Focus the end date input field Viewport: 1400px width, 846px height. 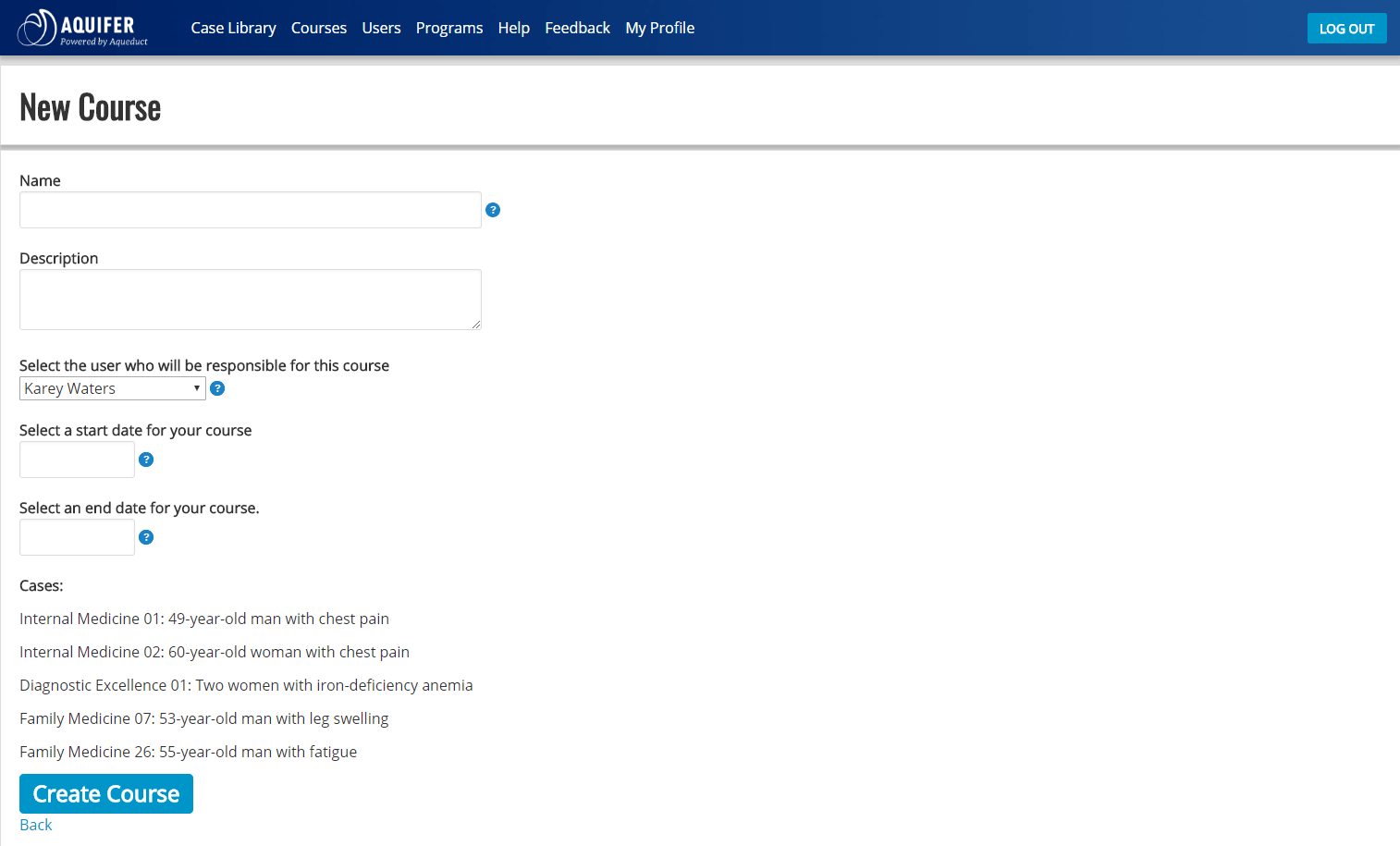[77, 537]
